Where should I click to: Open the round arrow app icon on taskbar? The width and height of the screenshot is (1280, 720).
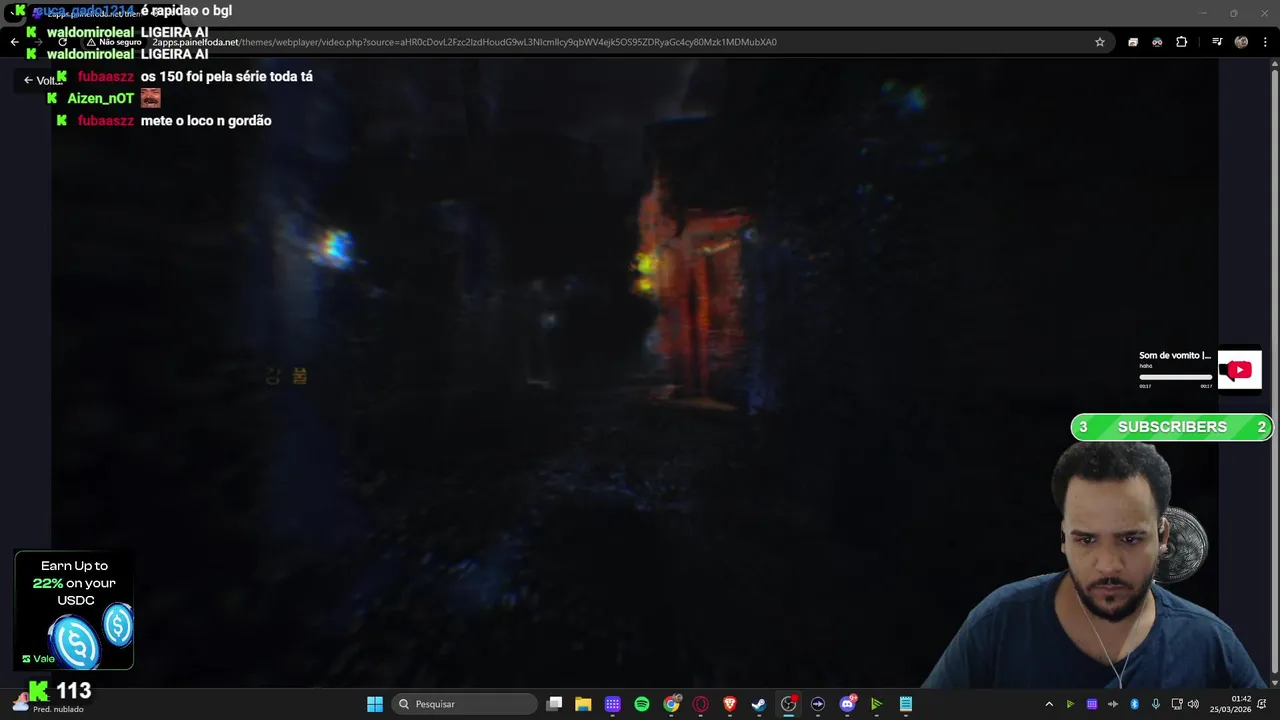(818, 704)
